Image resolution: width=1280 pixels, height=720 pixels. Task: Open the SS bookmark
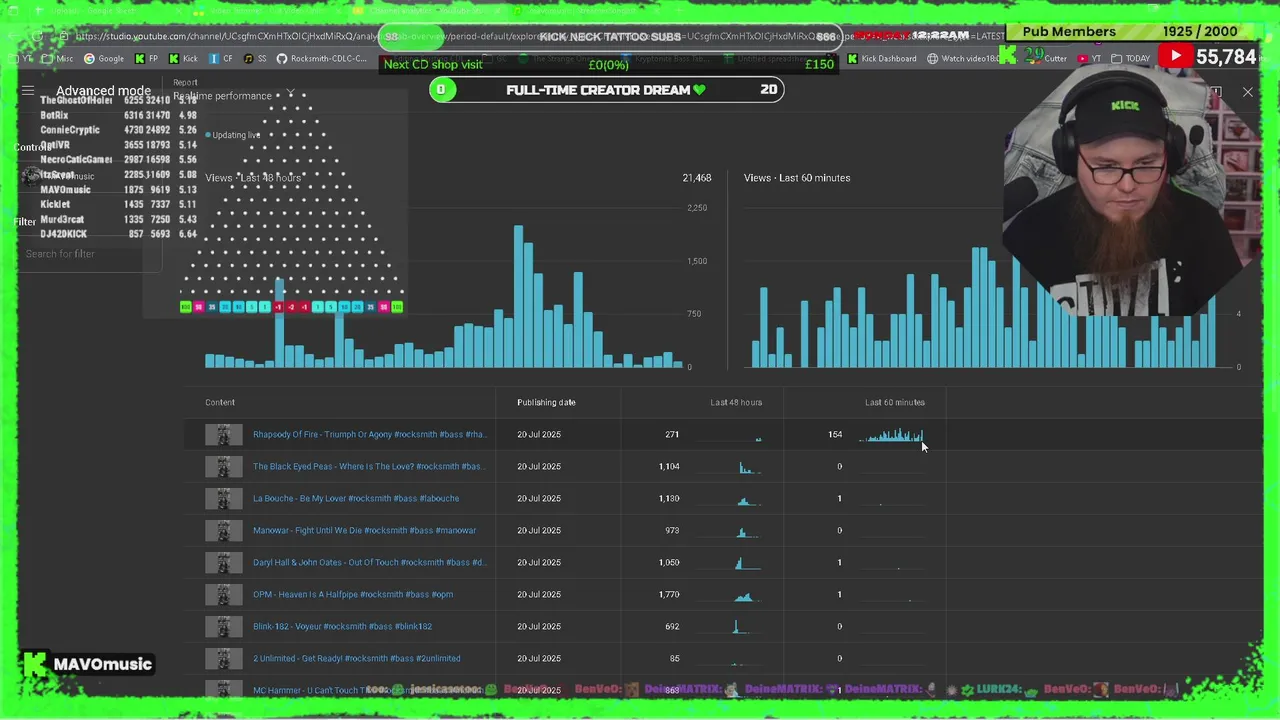(255, 59)
